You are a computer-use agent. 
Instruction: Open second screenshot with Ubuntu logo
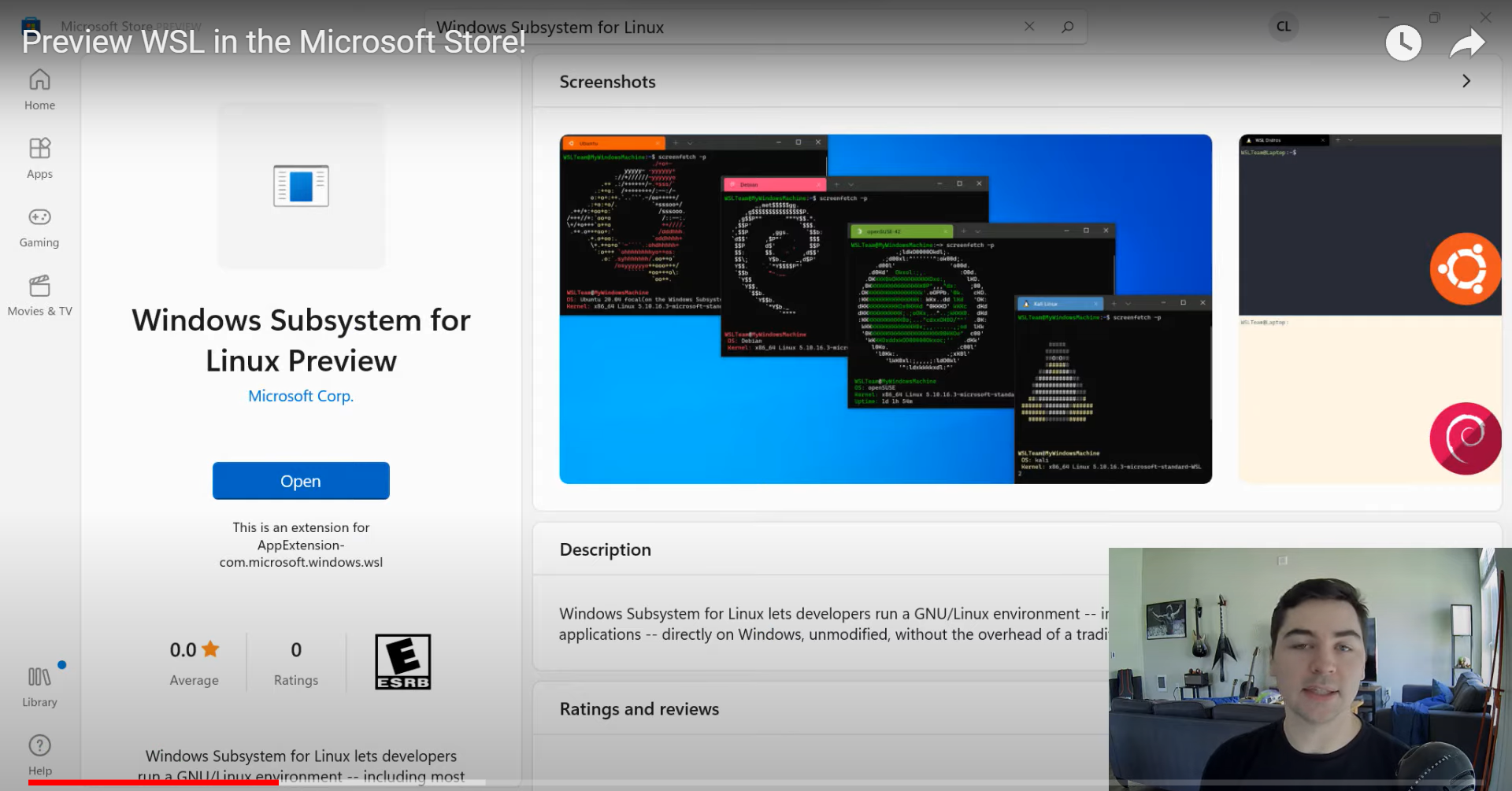[1370, 309]
